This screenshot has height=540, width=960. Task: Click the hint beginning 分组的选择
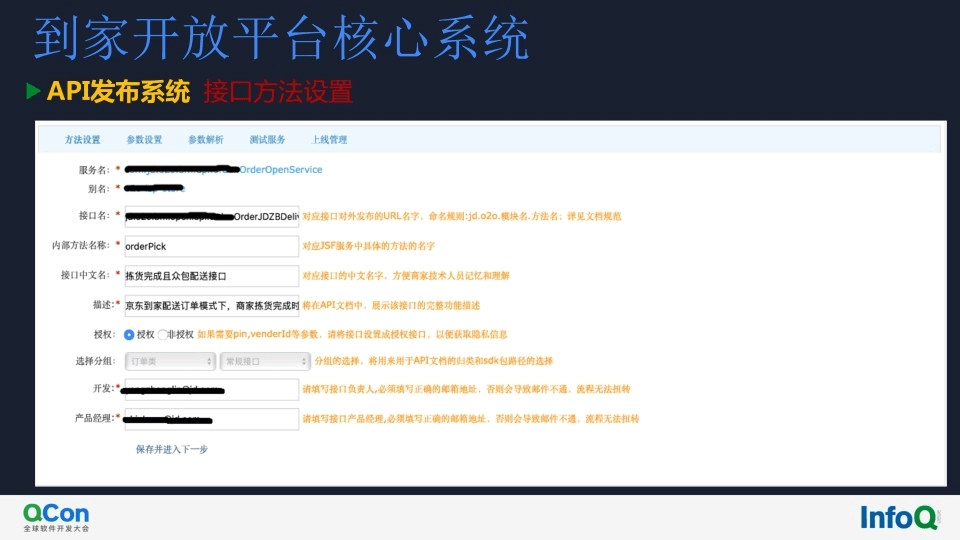point(433,361)
